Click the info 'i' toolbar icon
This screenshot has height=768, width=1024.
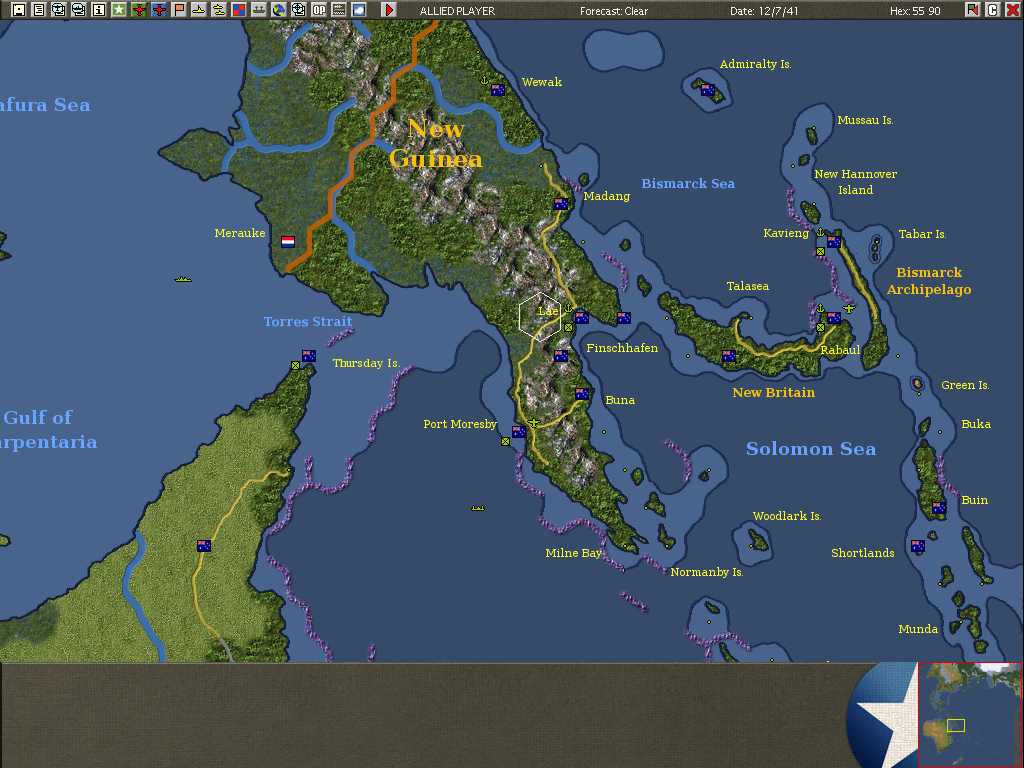99,10
